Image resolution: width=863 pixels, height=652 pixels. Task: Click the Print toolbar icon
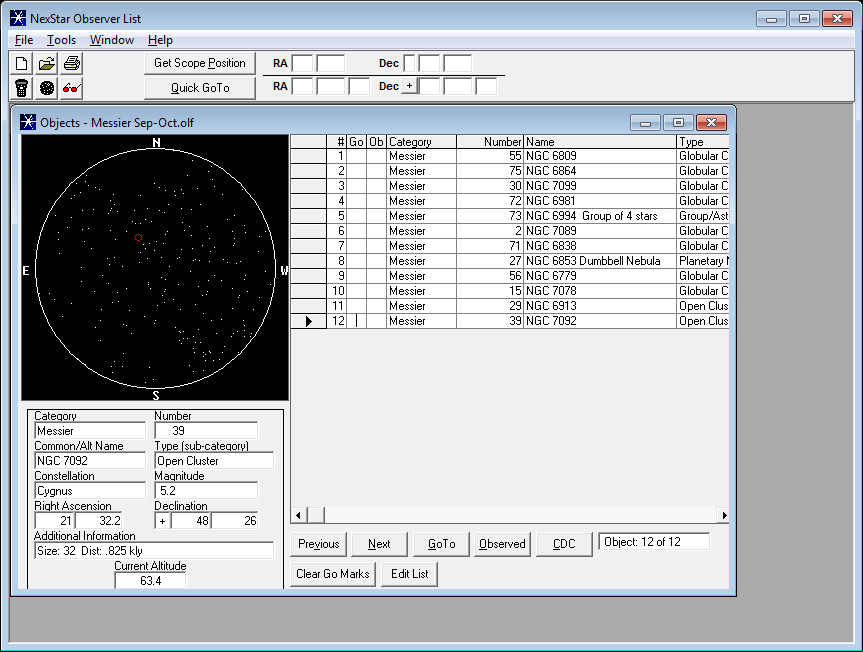click(72, 63)
